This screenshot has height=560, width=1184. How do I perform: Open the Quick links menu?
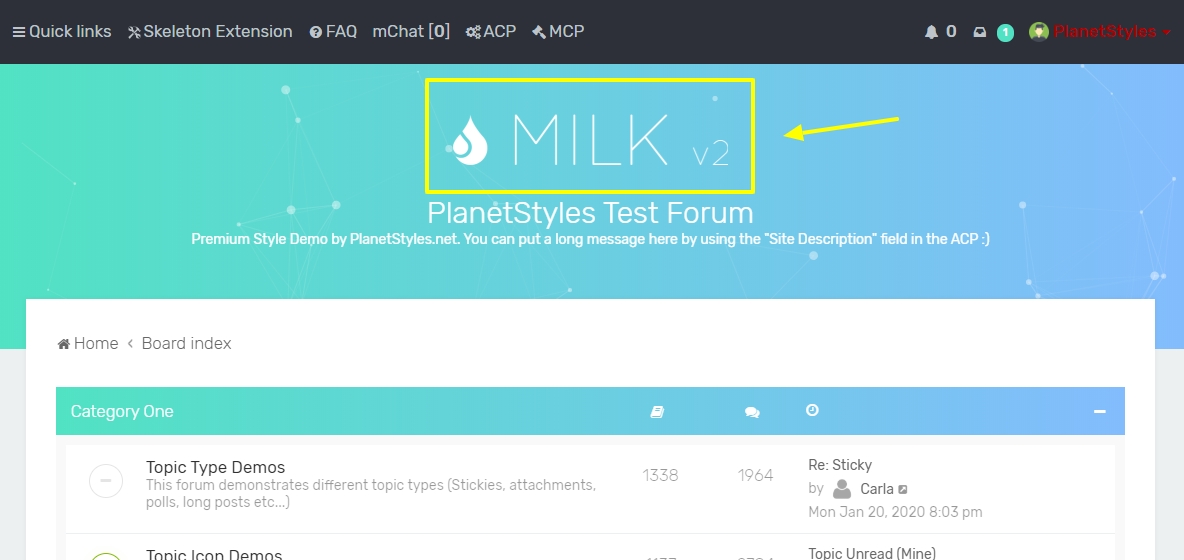tap(62, 32)
